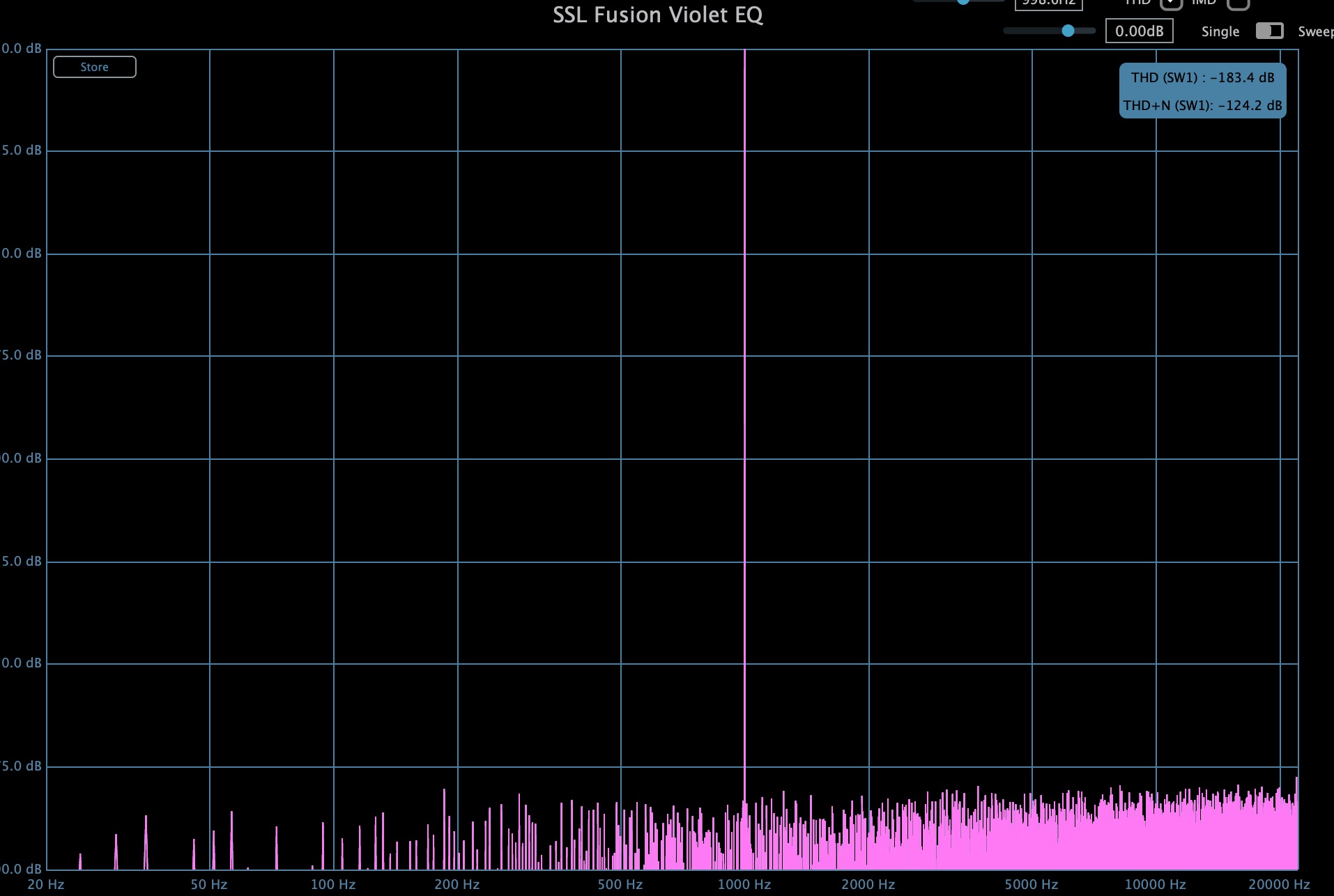Click the 0.00dB level input field
The height and width of the screenshot is (896, 1334).
(x=1139, y=31)
